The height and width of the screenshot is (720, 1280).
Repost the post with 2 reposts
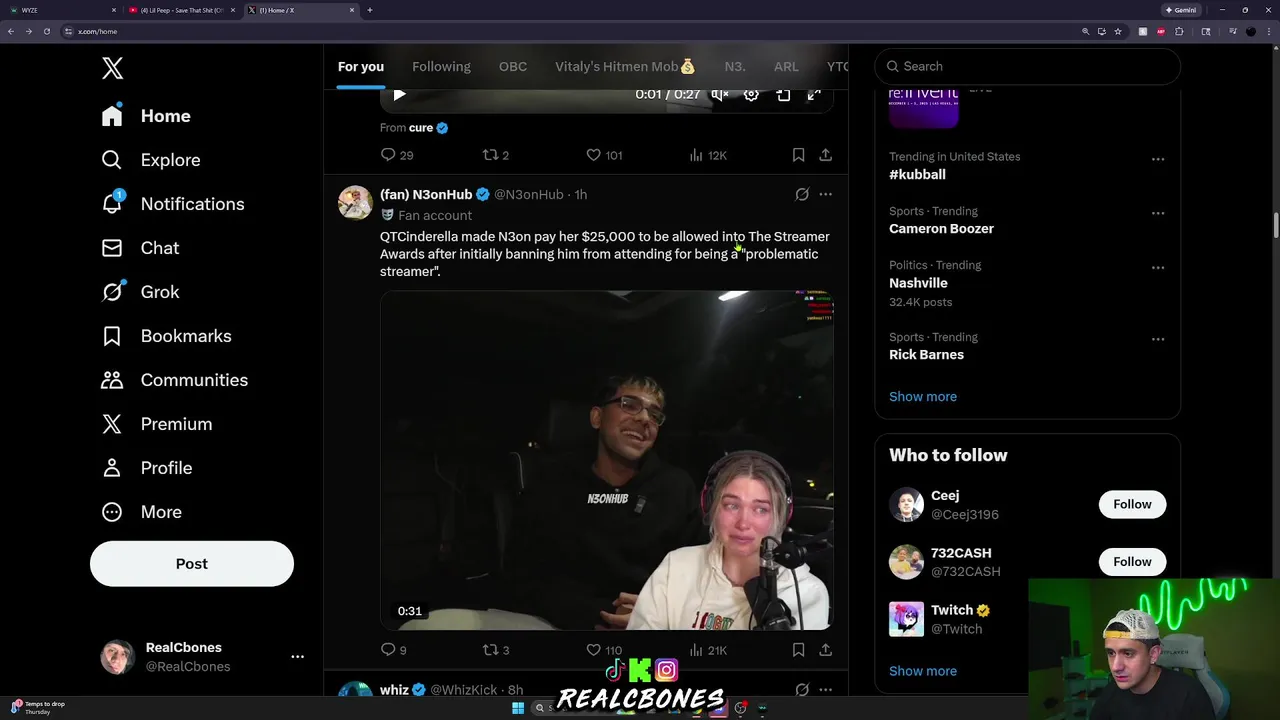(496, 155)
